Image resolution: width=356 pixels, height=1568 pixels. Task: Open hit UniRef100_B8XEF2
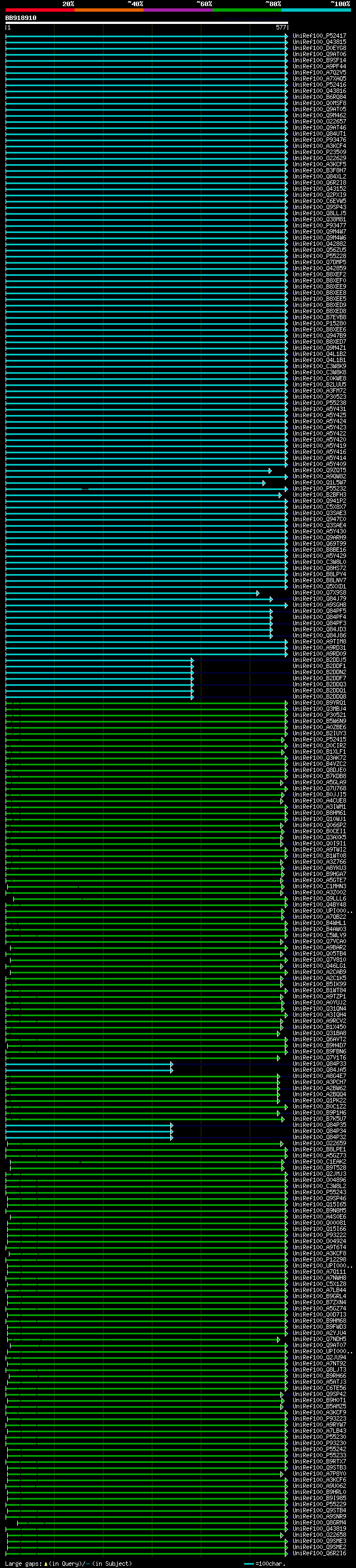[x=319, y=275]
